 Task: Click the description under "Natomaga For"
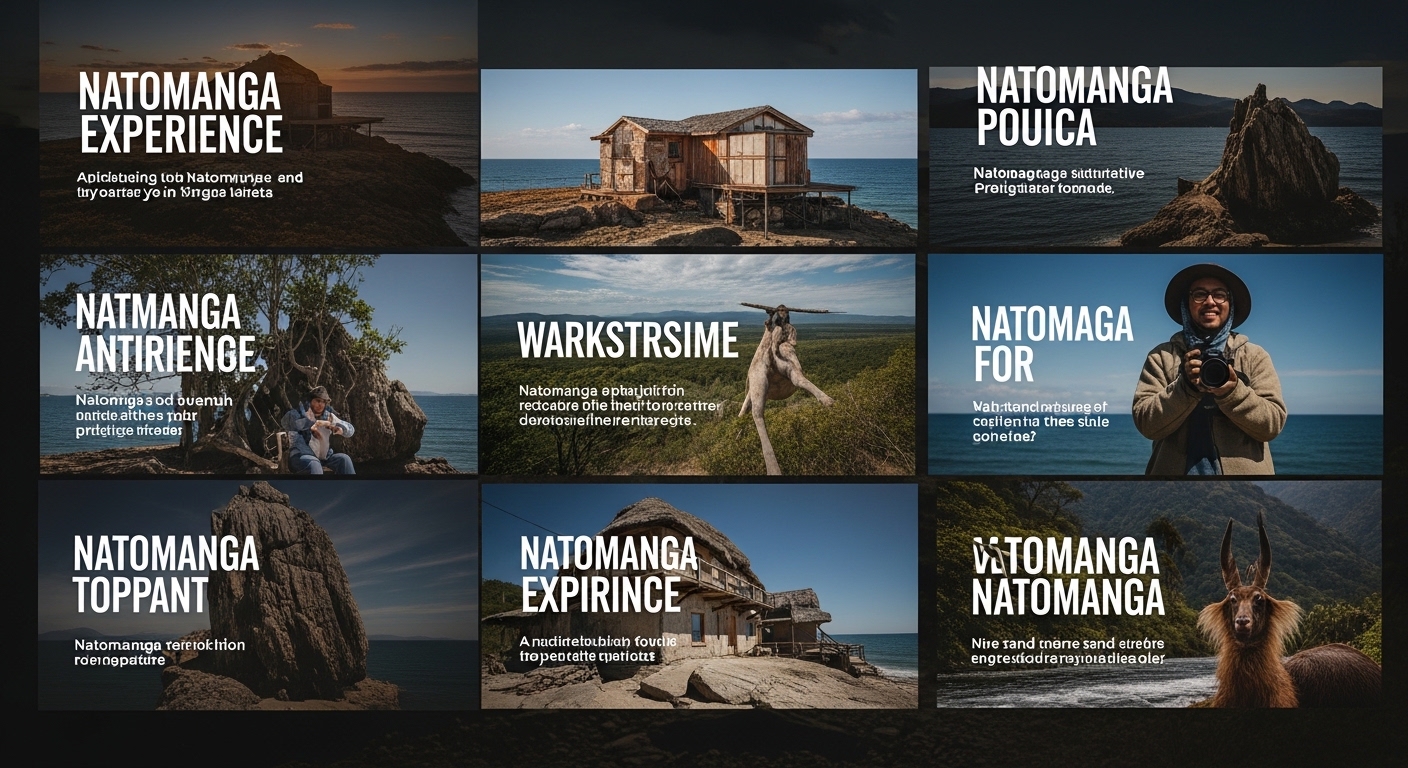click(1040, 421)
